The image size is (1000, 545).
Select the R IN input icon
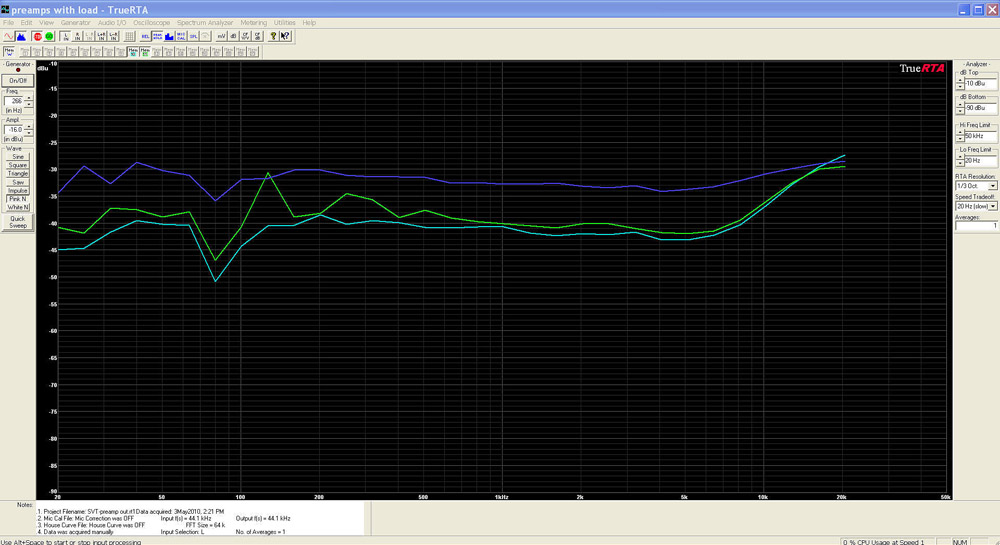pyautogui.click(x=77, y=36)
